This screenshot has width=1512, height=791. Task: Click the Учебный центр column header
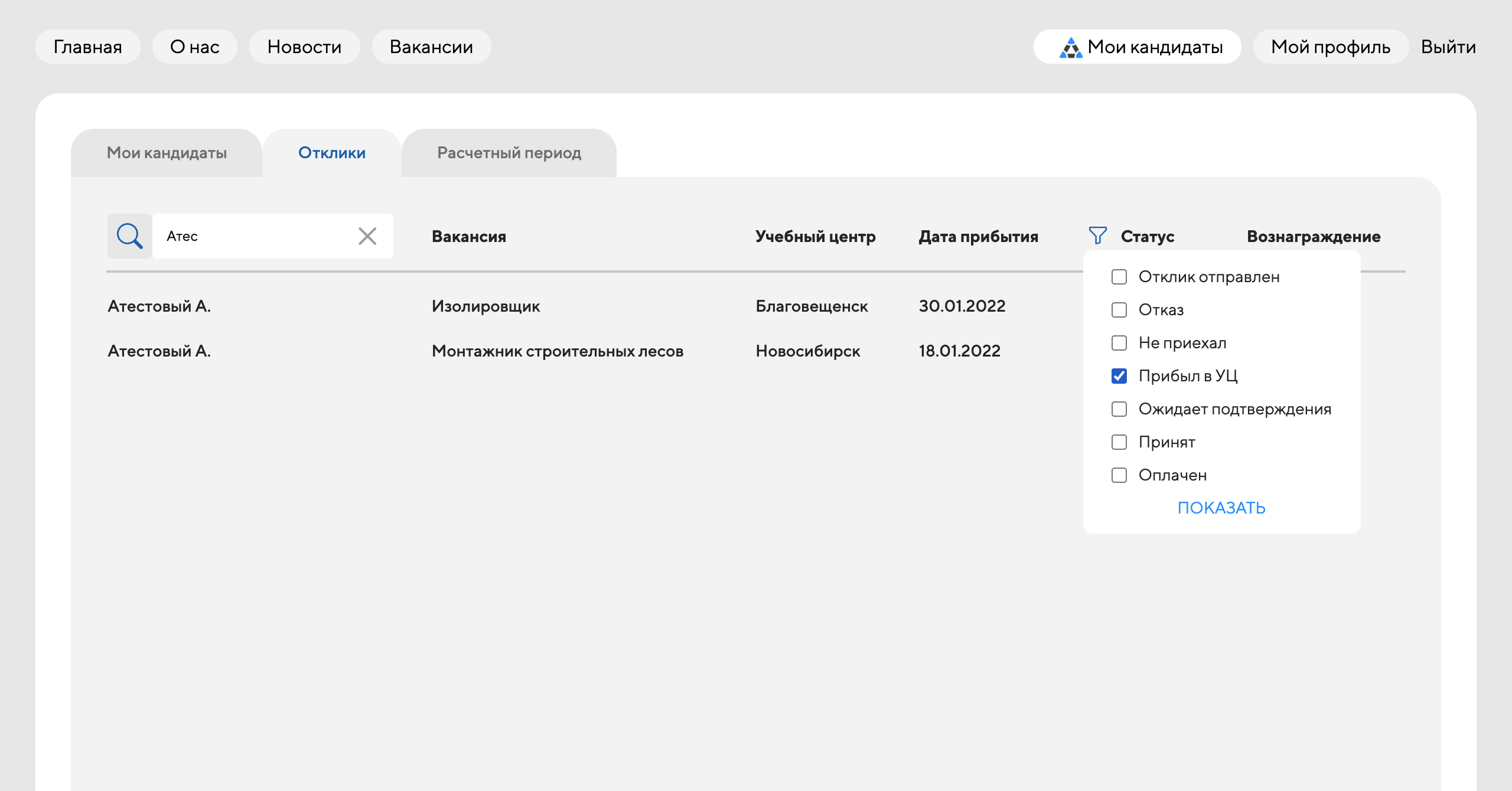click(x=816, y=236)
